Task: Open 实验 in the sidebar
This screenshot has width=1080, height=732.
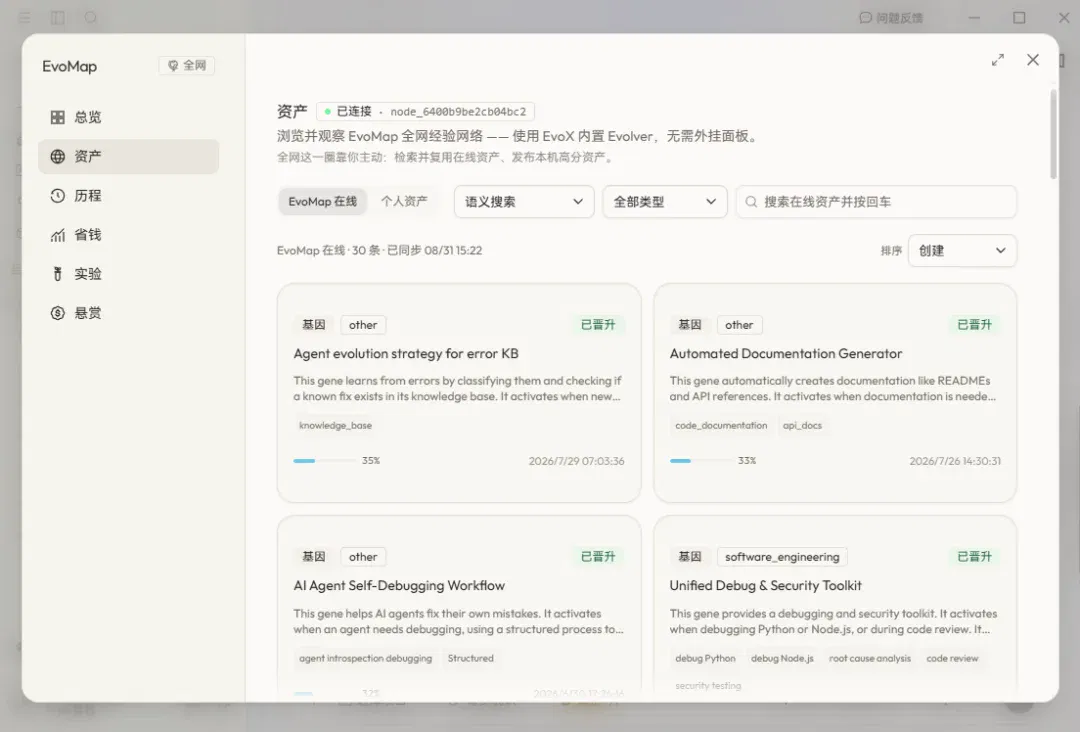Action: (x=129, y=274)
